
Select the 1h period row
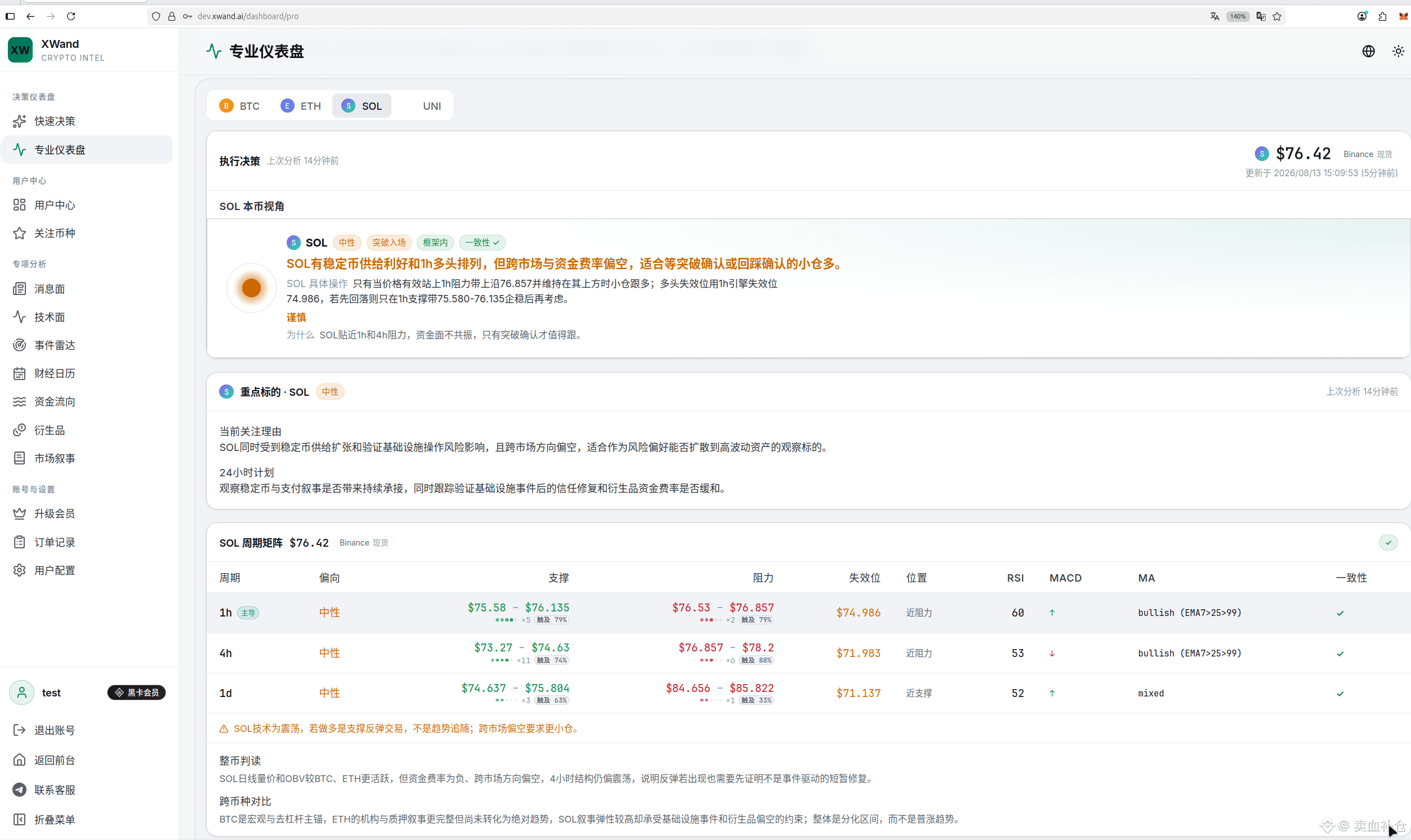pyautogui.click(x=808, y=613)
